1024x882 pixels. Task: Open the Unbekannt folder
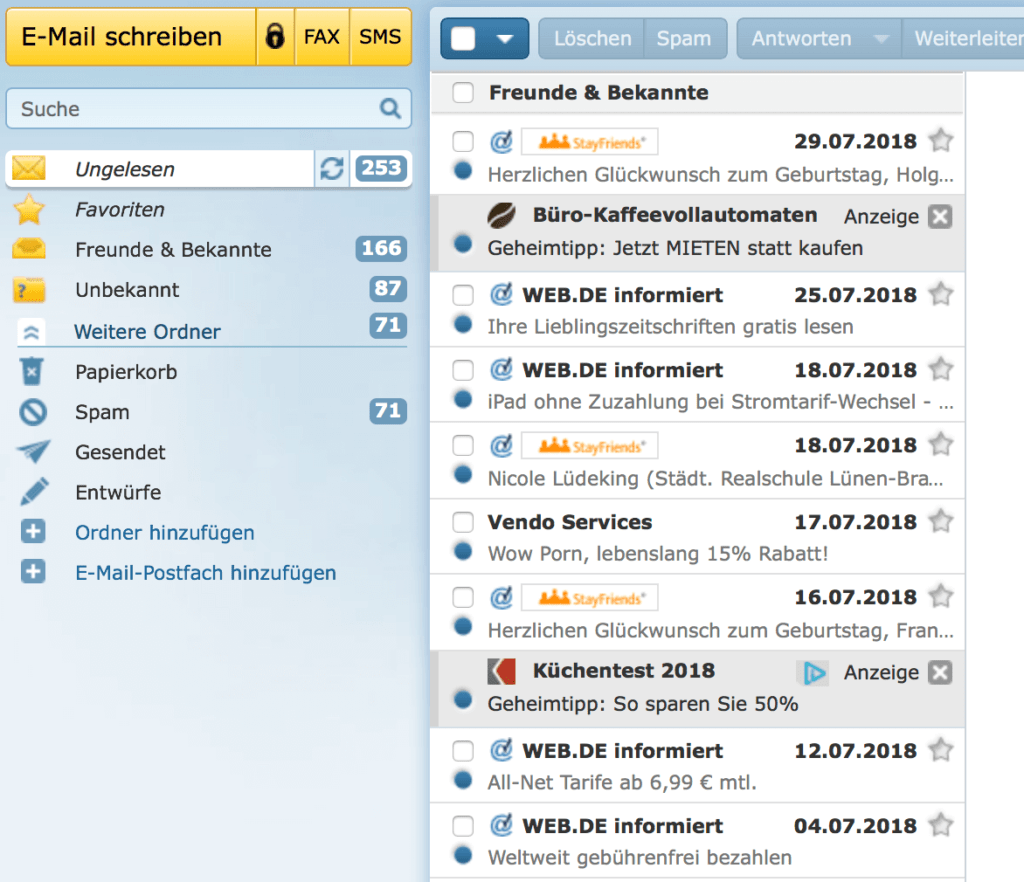[x=127, y=290]
